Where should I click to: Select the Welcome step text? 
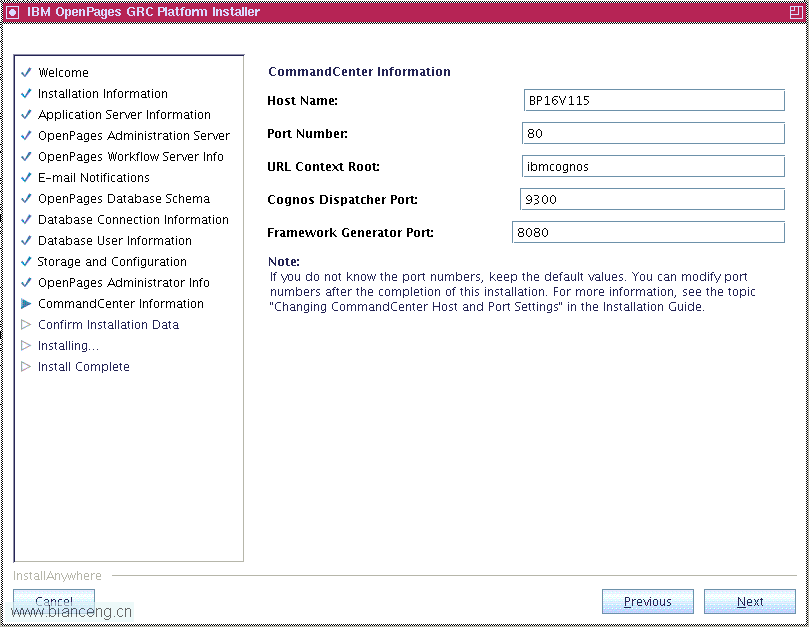63,72
